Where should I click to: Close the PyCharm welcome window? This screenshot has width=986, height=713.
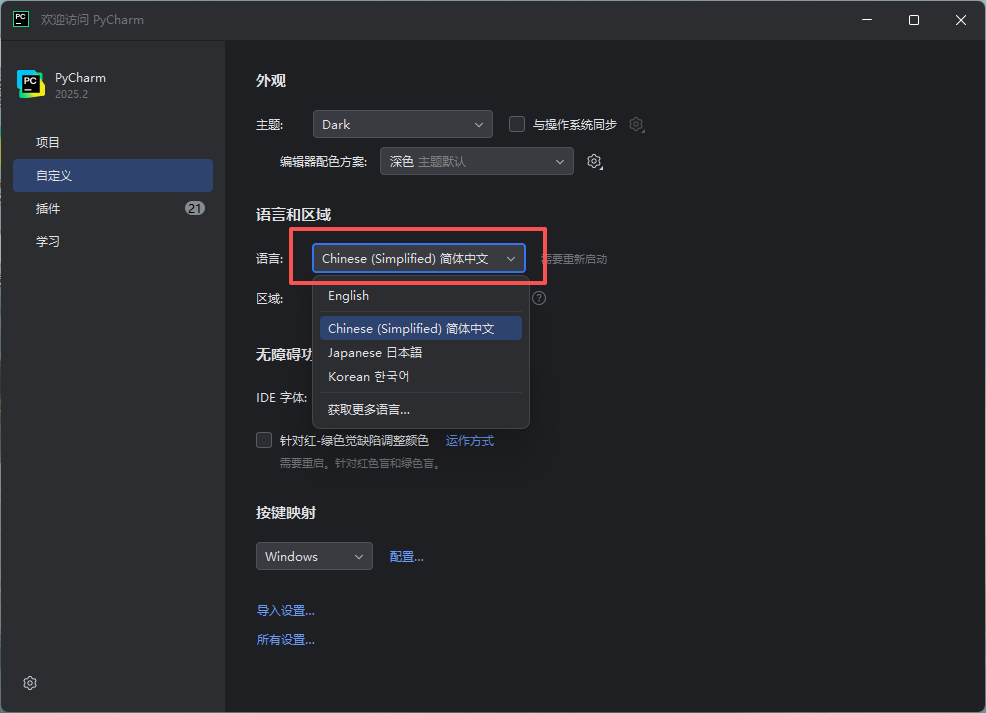(x=961, y=20)
